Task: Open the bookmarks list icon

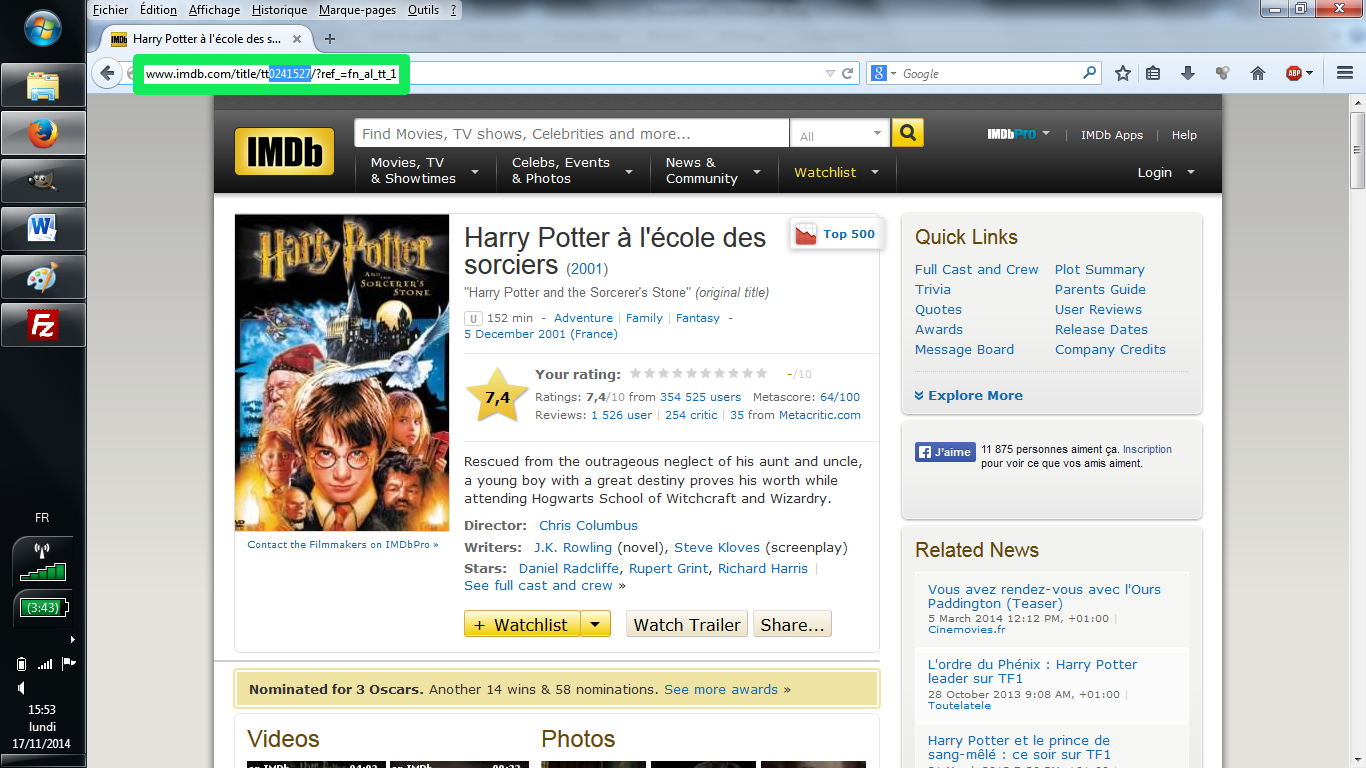Action: tap(1153, 73)
